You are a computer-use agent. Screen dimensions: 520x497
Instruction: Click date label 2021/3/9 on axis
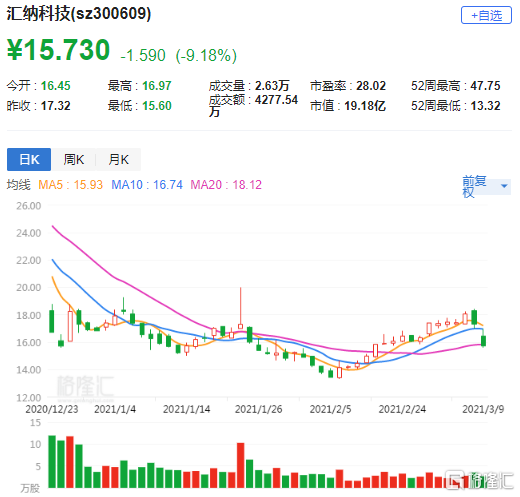(x=483, y=409)
